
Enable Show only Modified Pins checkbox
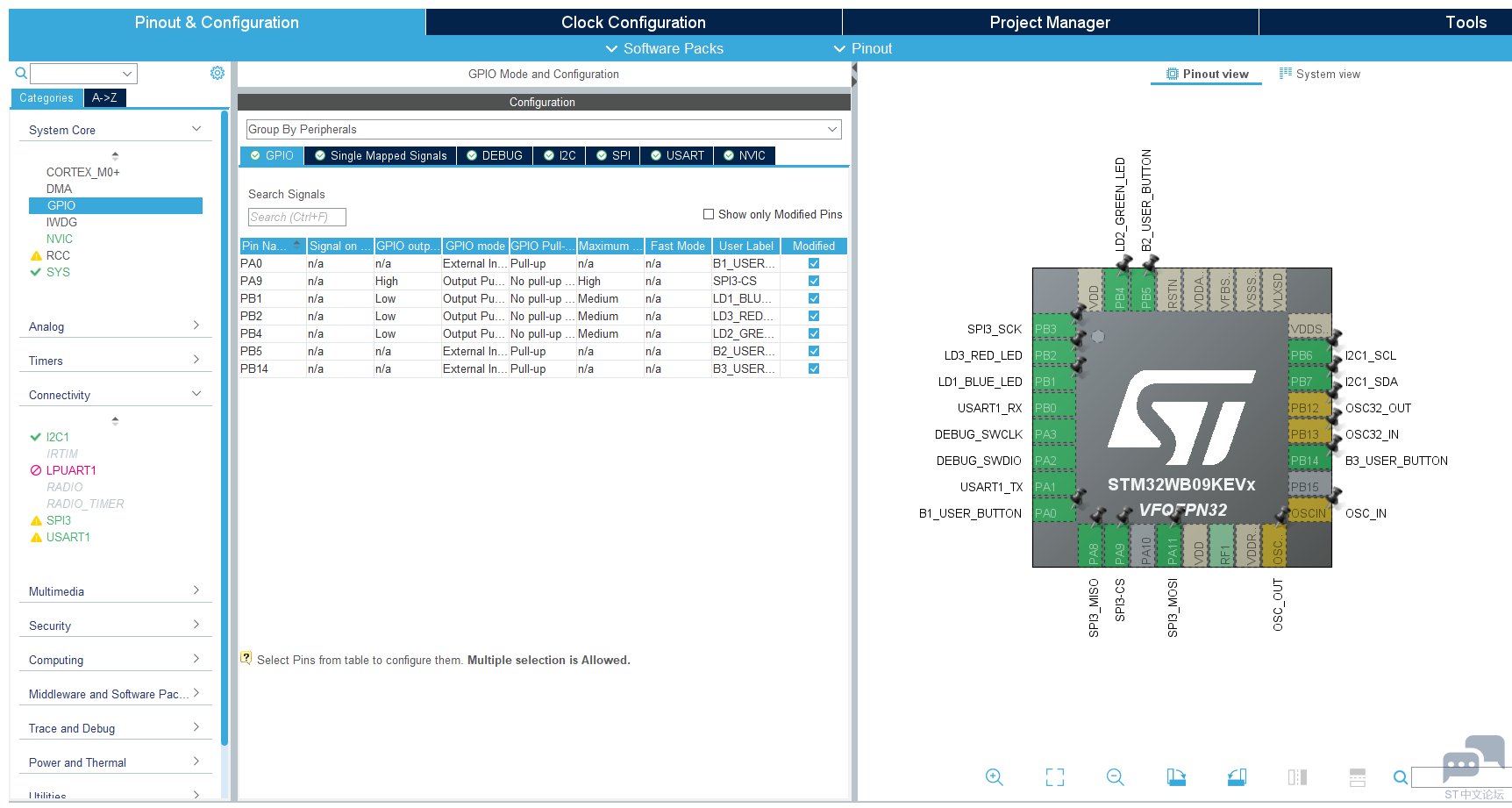709,214
